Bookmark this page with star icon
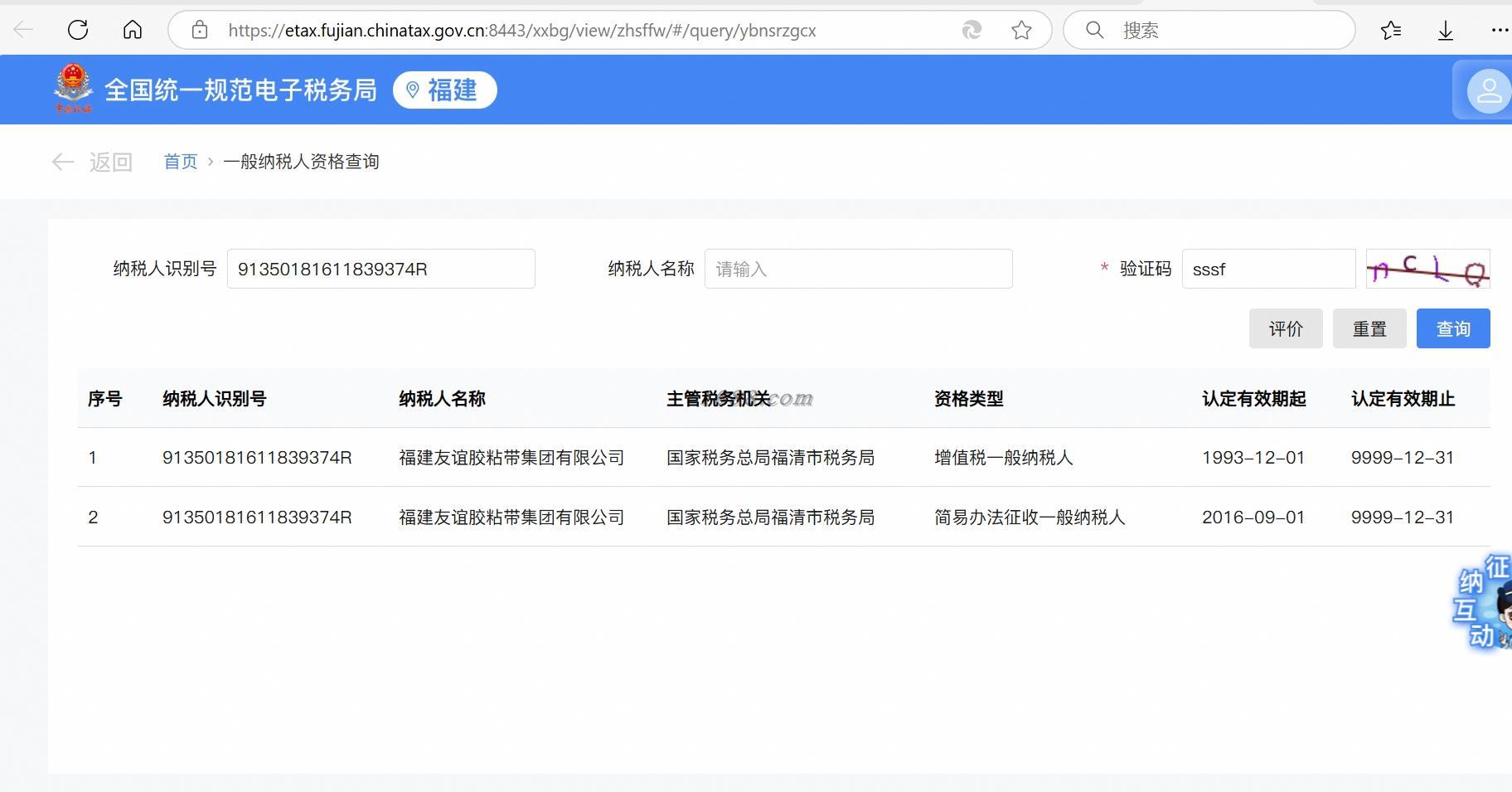The width and height of the screenshot is (1512, 792). (1021, 31)
